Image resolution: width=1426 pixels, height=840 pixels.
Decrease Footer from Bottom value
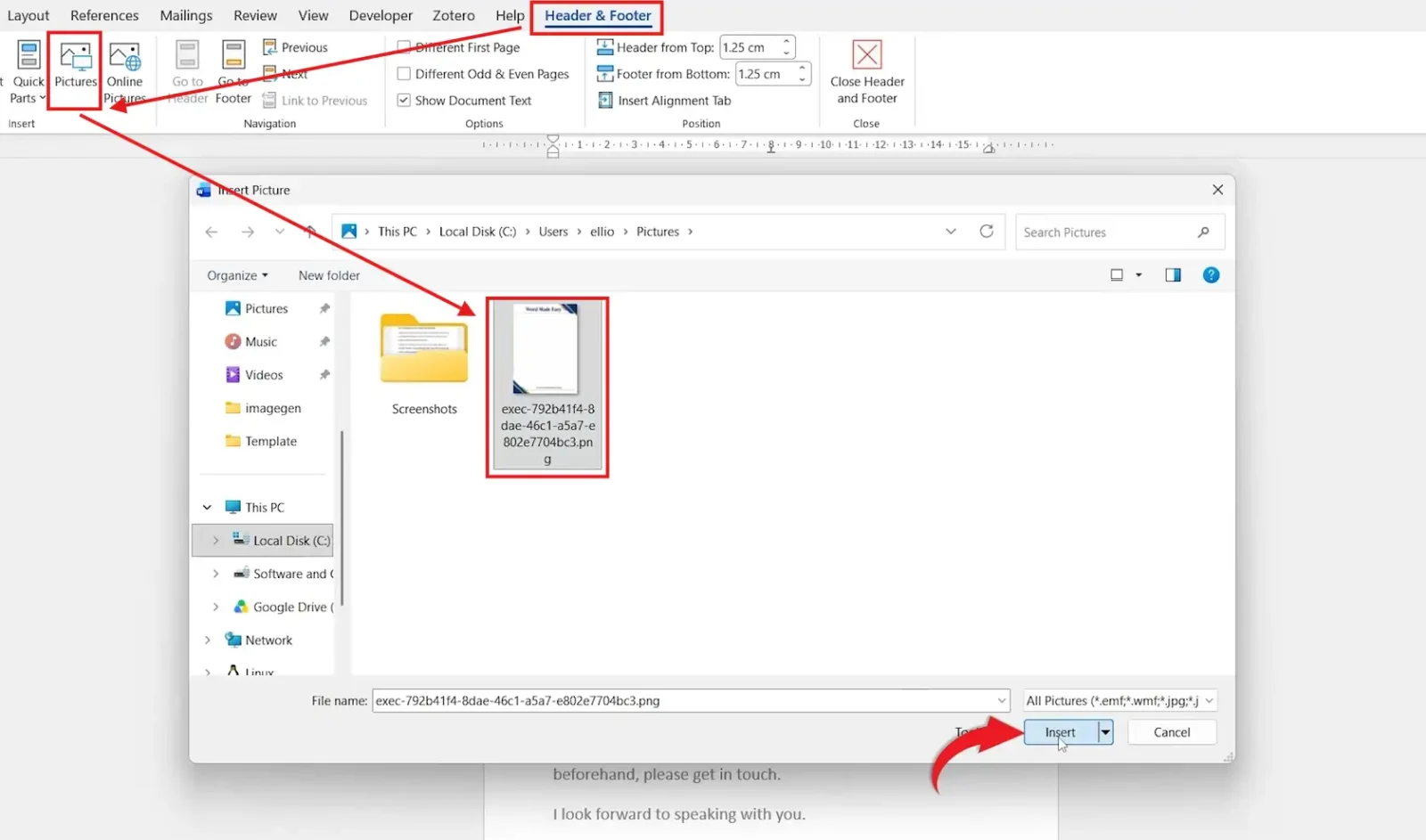802,79
